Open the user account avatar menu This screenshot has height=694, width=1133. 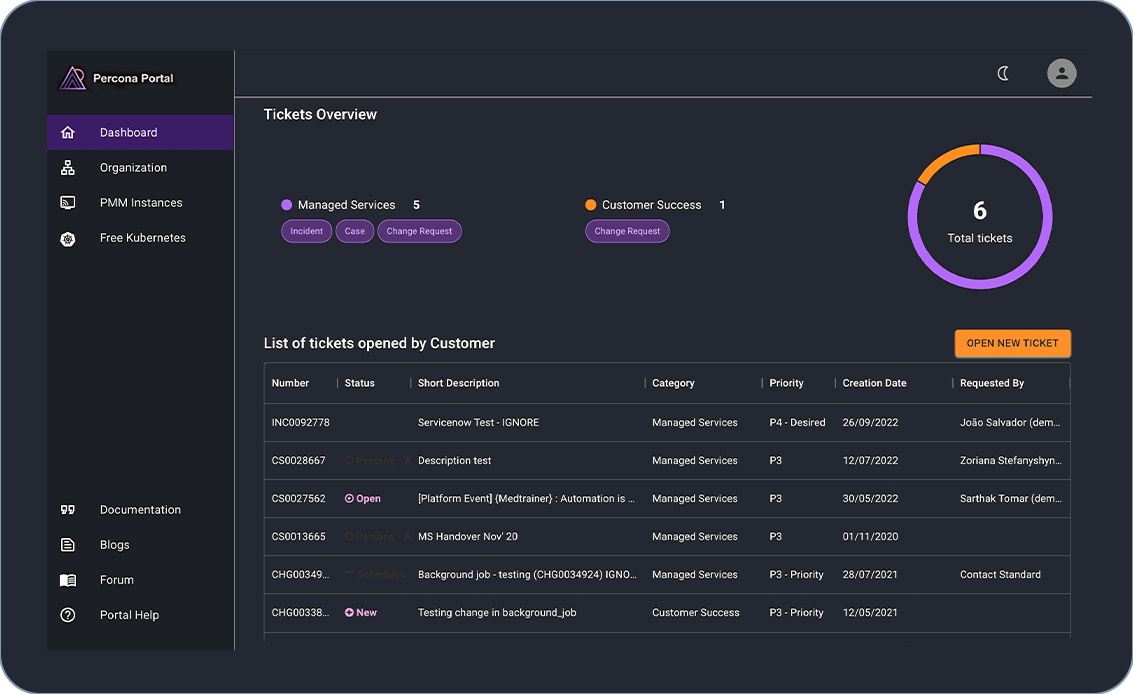tap(1061, 73)
